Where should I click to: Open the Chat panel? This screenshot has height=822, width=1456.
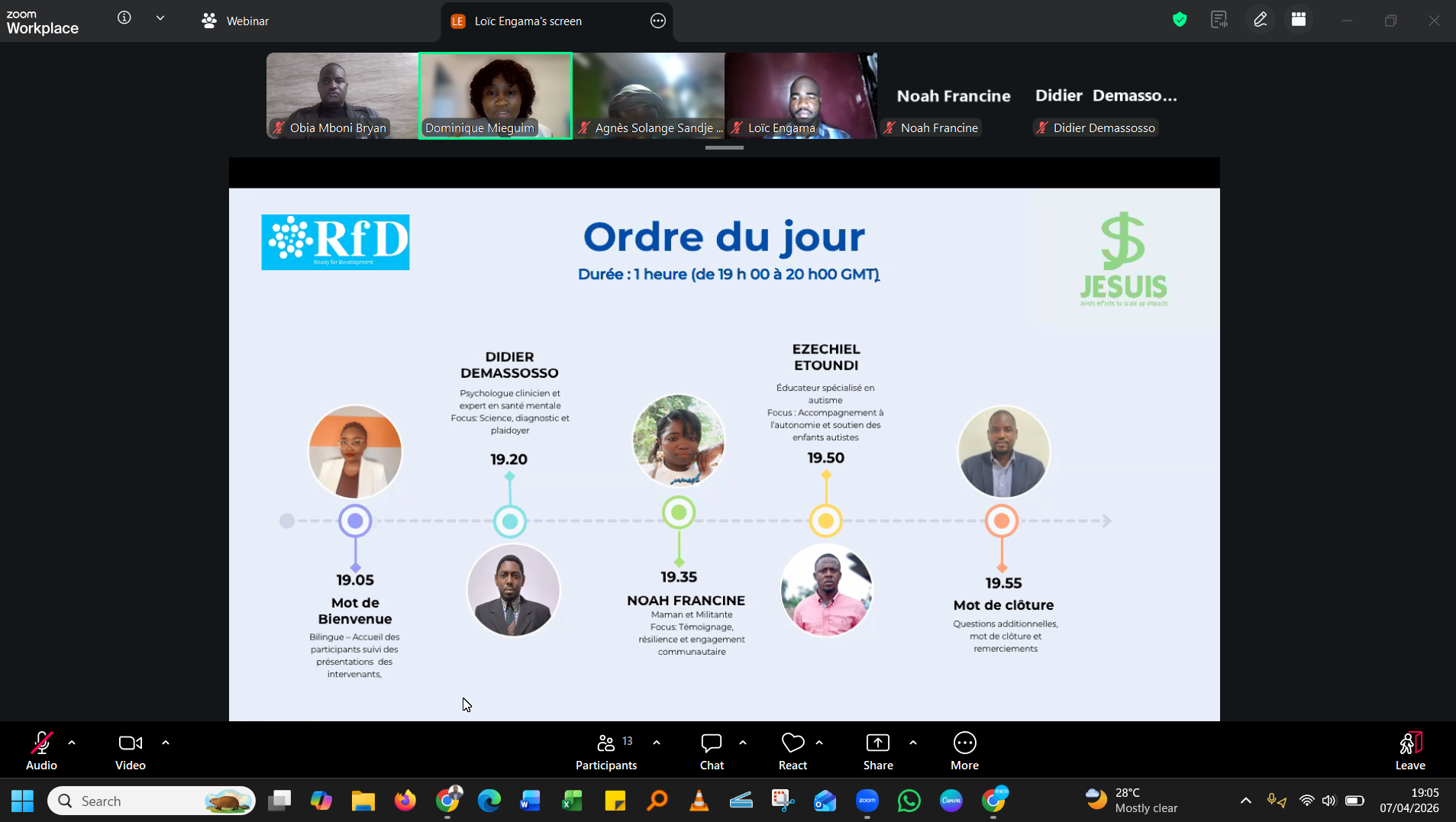point(712,752)
